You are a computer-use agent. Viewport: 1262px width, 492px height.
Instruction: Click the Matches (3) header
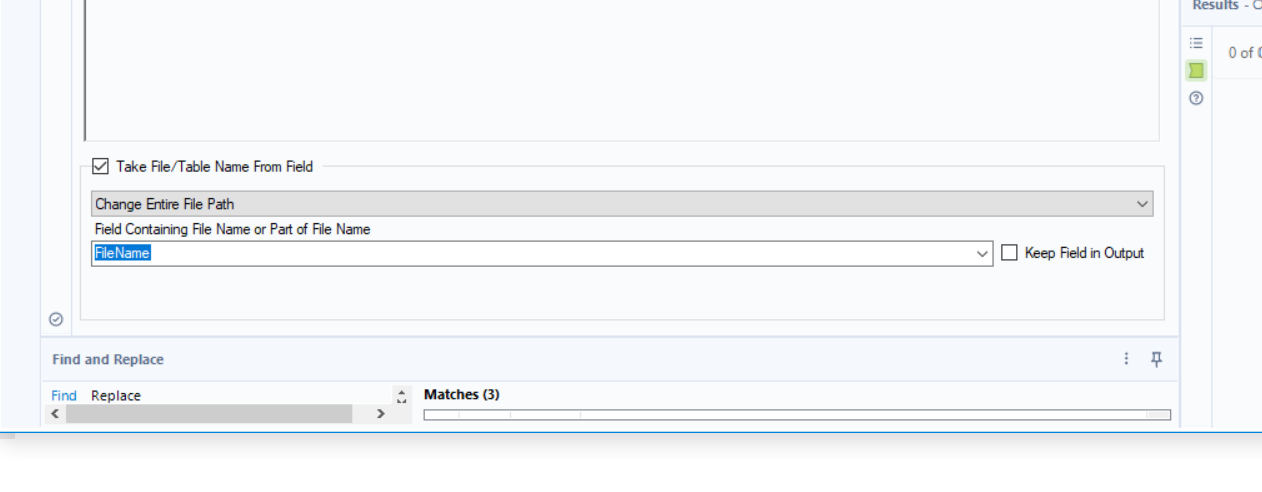(461, 395)
